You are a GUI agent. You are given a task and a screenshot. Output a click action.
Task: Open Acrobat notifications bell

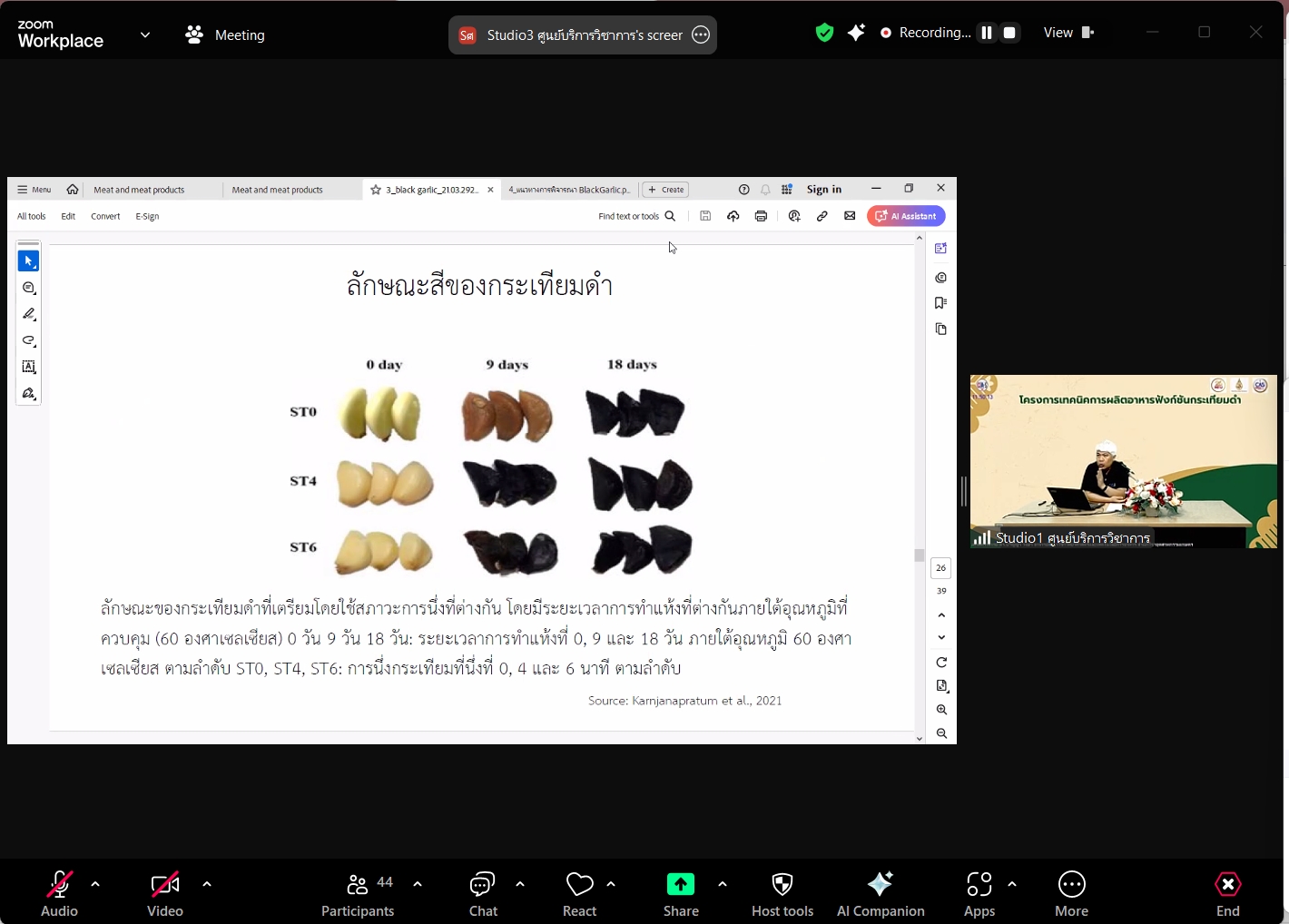pos(765,190)
